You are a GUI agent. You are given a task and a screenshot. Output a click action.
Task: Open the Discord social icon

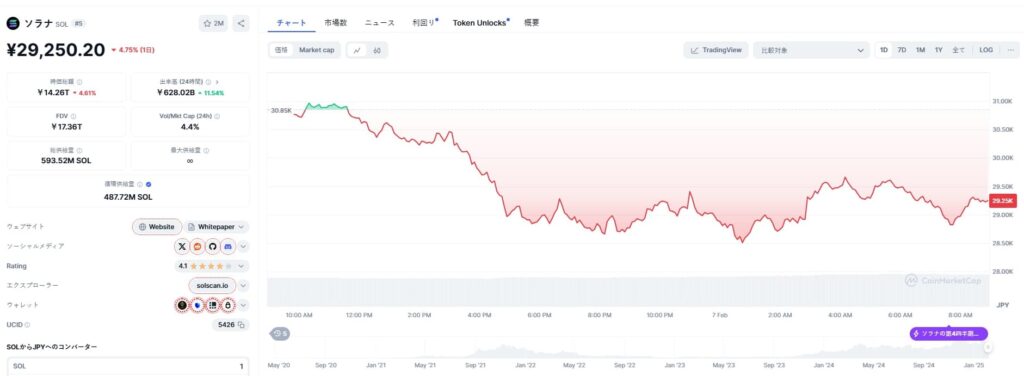[227, 246]
